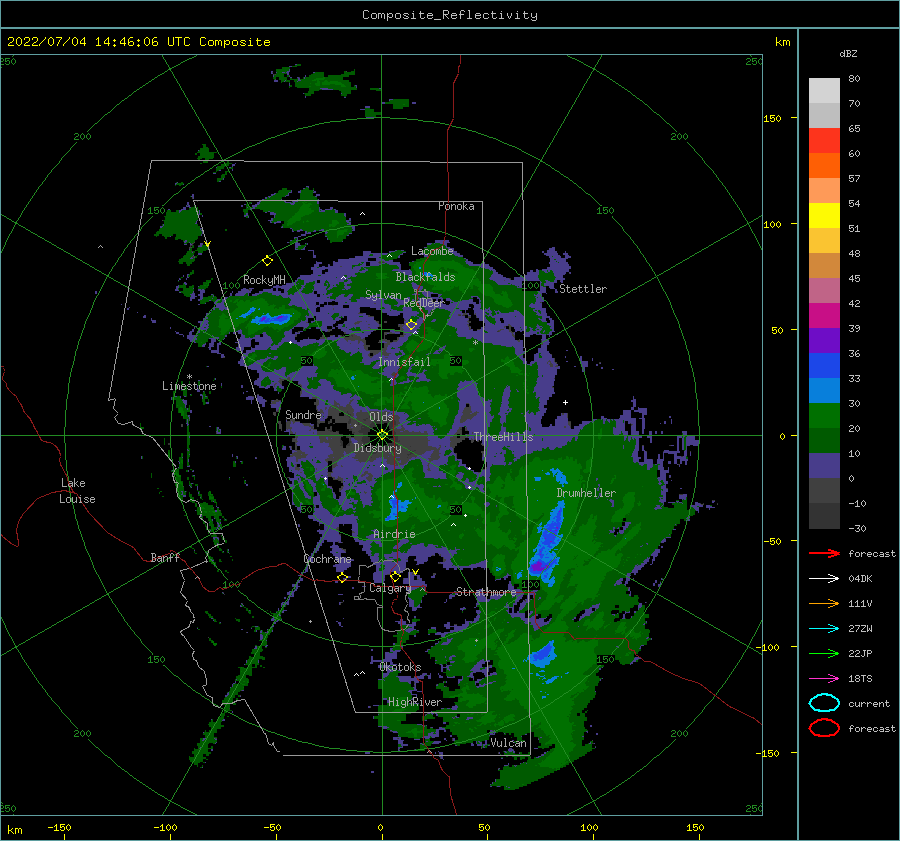
Task: Click the yellow diamond marker below RedDeer
Action: click(411, 325)
